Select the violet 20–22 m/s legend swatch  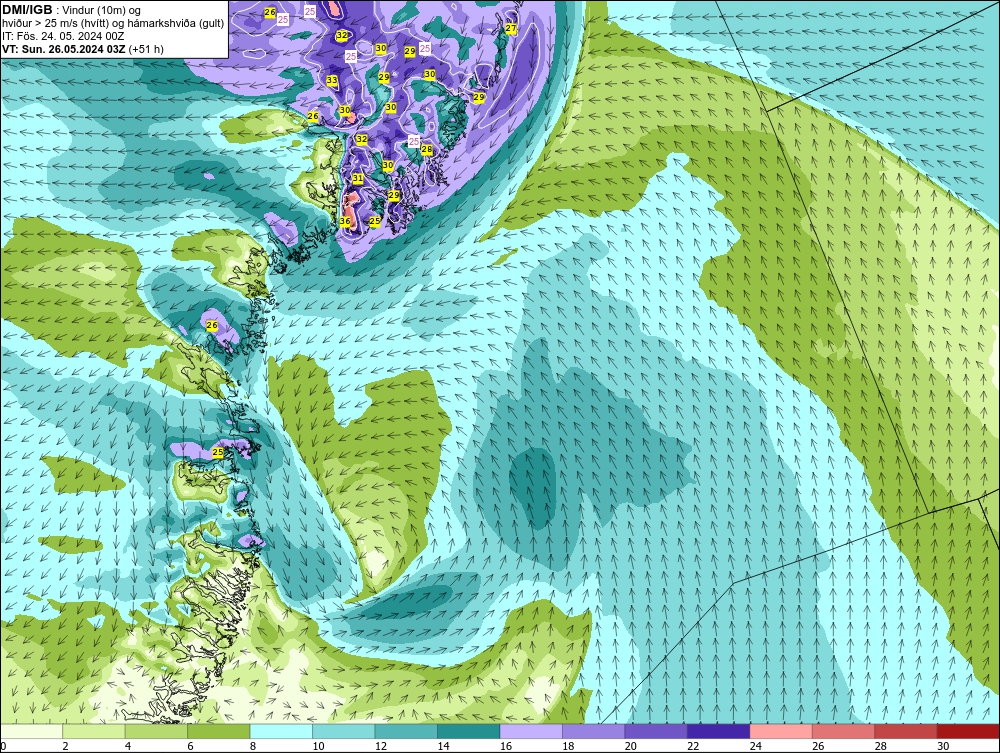pos(656,731)
